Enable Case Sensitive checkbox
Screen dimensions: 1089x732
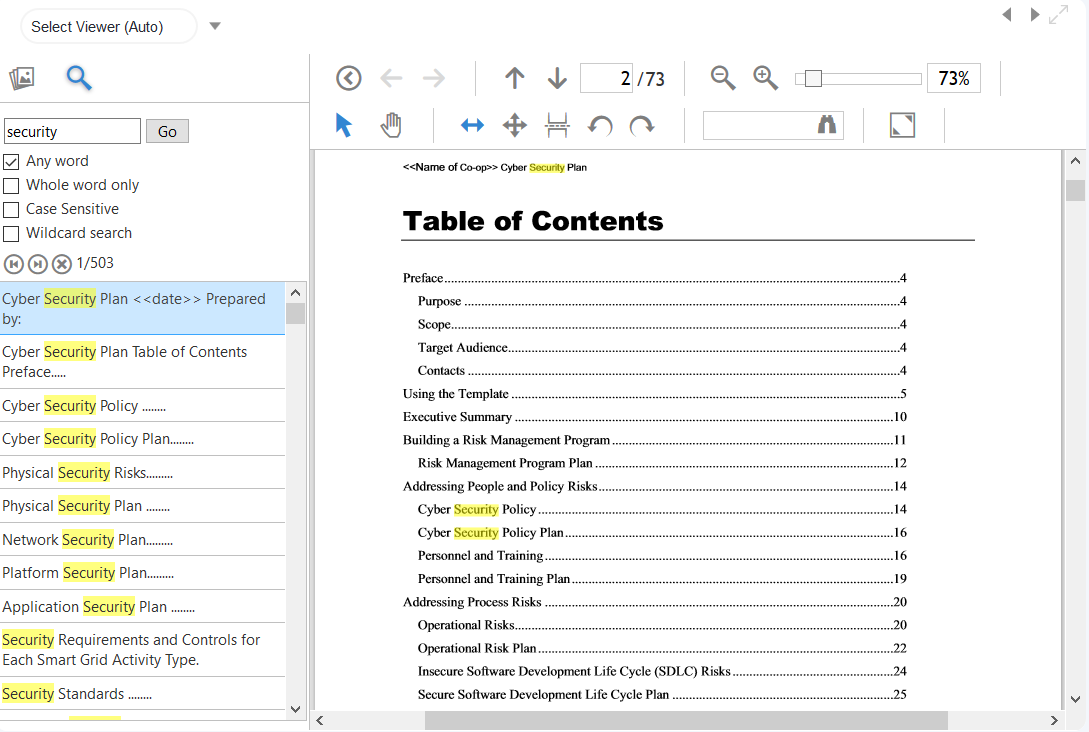11,210
